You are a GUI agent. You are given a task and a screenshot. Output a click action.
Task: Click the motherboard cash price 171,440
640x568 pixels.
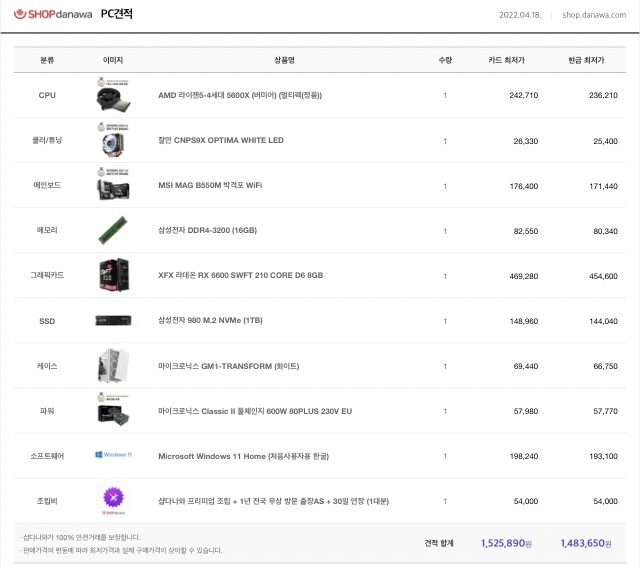(x=603, y=186)
